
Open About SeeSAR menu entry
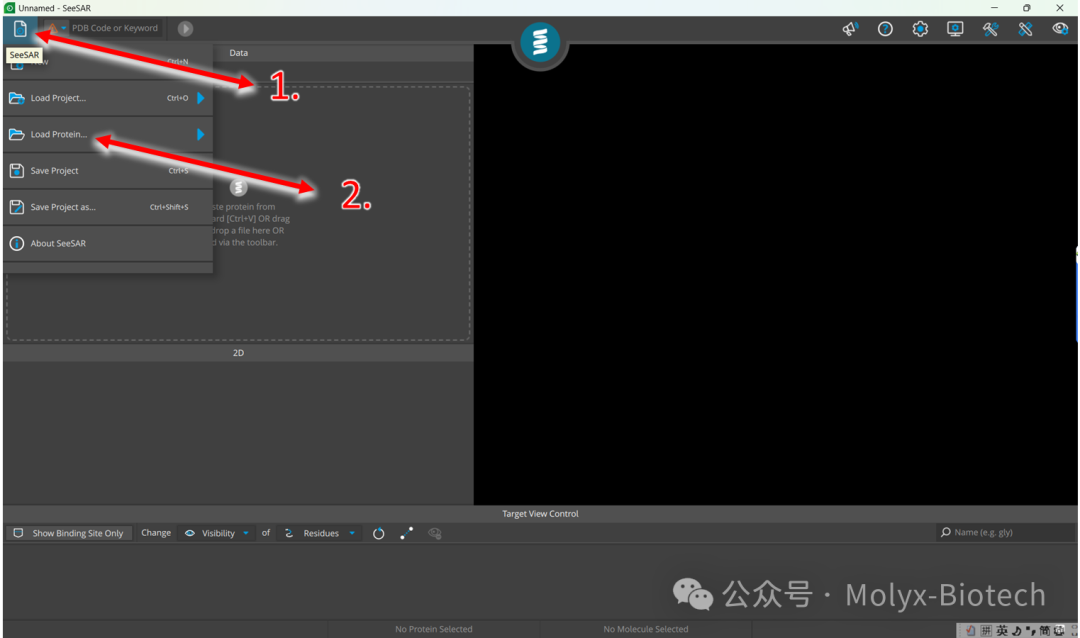108,243
